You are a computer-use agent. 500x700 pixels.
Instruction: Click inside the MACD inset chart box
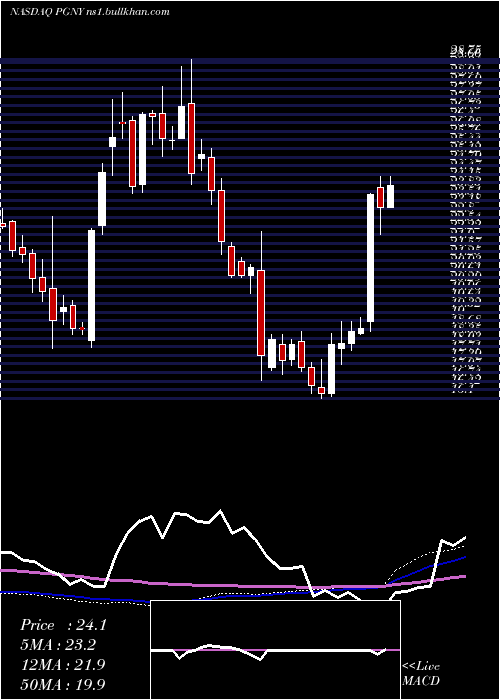(x=275, y=650)
